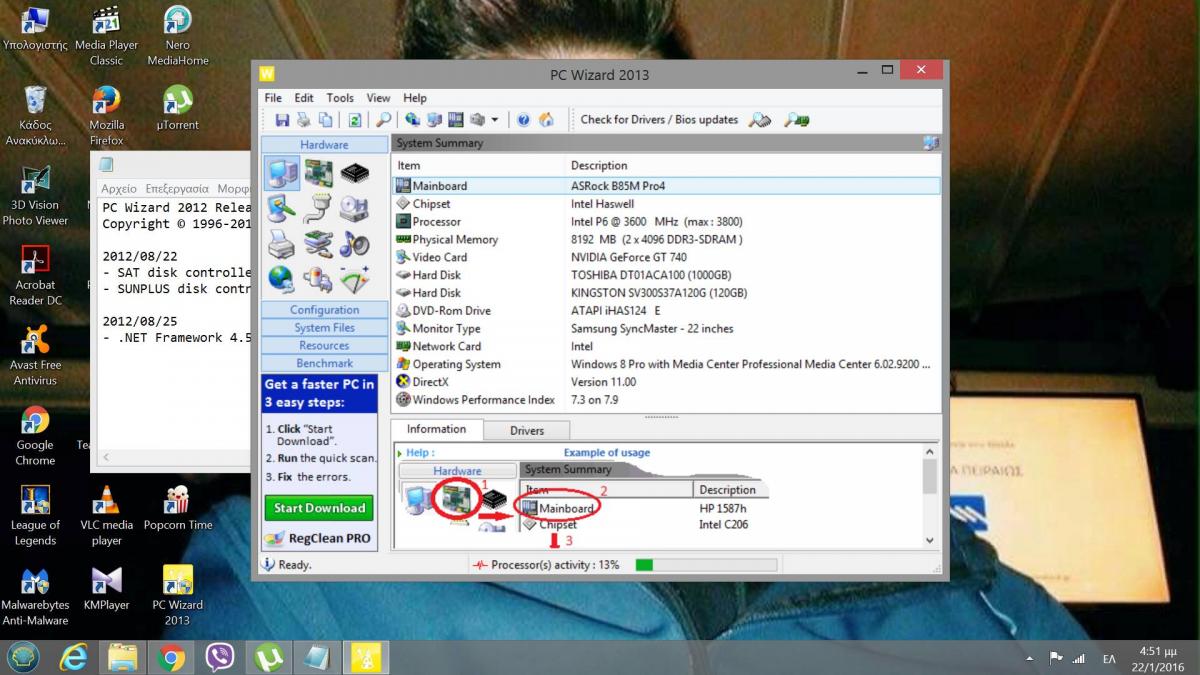Click the Save report toolbar icon
The width and height of the screenshot is (1200, 675).
click(282, 120)
